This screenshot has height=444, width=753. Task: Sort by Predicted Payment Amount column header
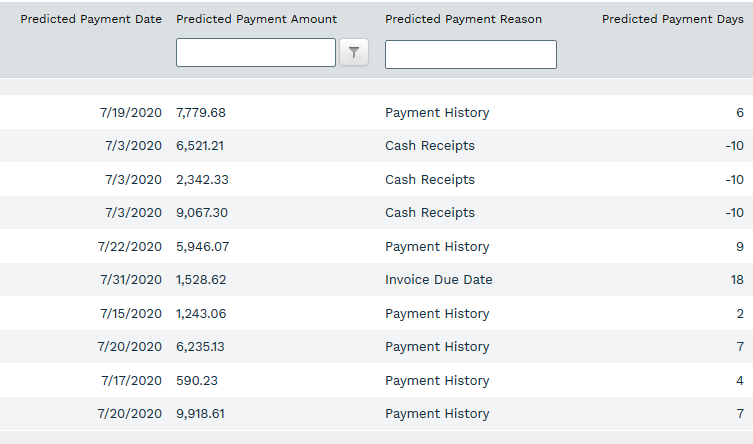pyautogui.click(x=256, y=19)
